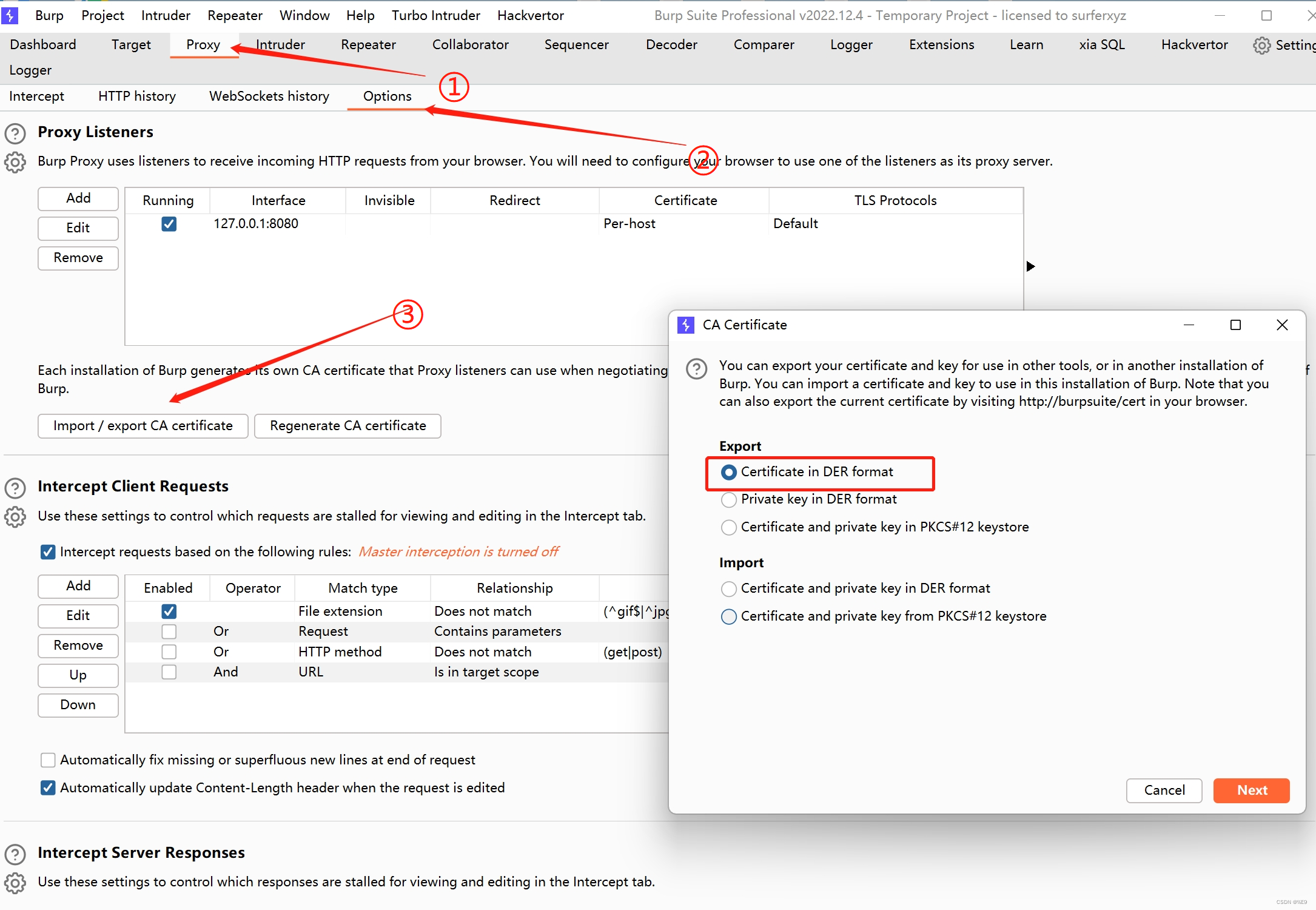Uncheck Running for 127.0.0.1:8080 listener

pyautogui.click(x=169, y=224)
